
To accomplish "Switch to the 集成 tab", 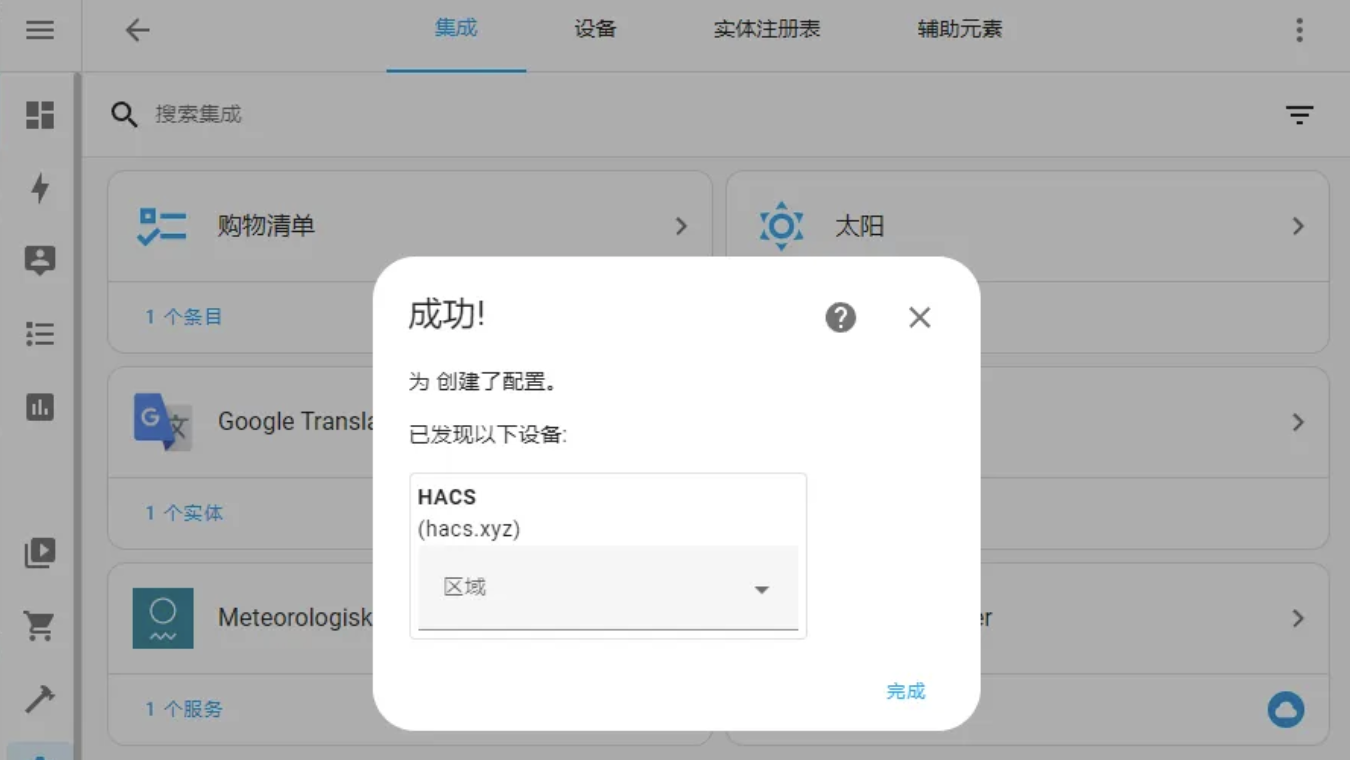I will click(x=456, y=29).
